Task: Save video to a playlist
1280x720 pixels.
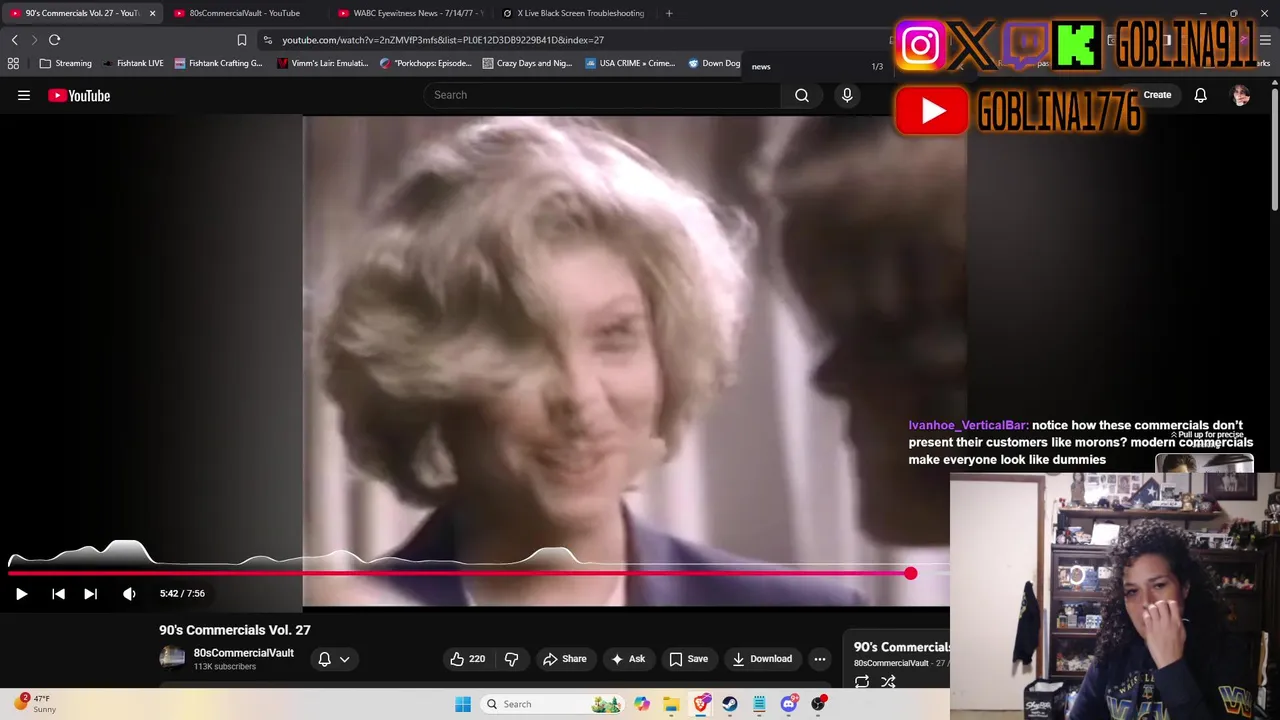Action: coord(688,659)
